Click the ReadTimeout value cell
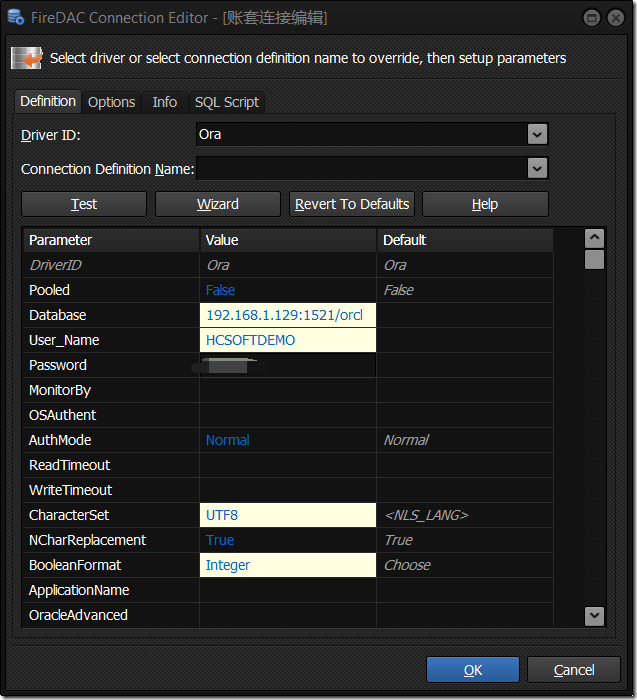Image resolution: width=637 pixels, height=700 pixels. 288,465
